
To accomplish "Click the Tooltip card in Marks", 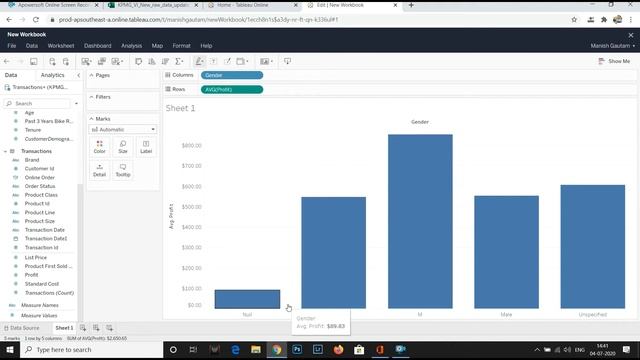I will tap(123, 170).
